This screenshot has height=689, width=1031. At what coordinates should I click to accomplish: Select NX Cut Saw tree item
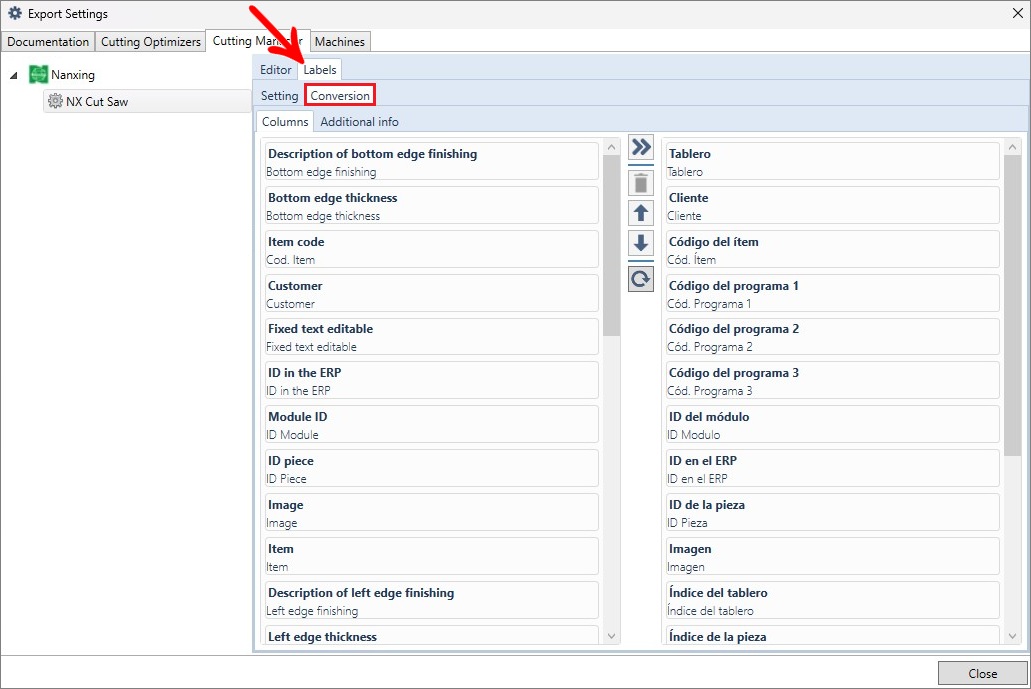(x=147, y=101)
